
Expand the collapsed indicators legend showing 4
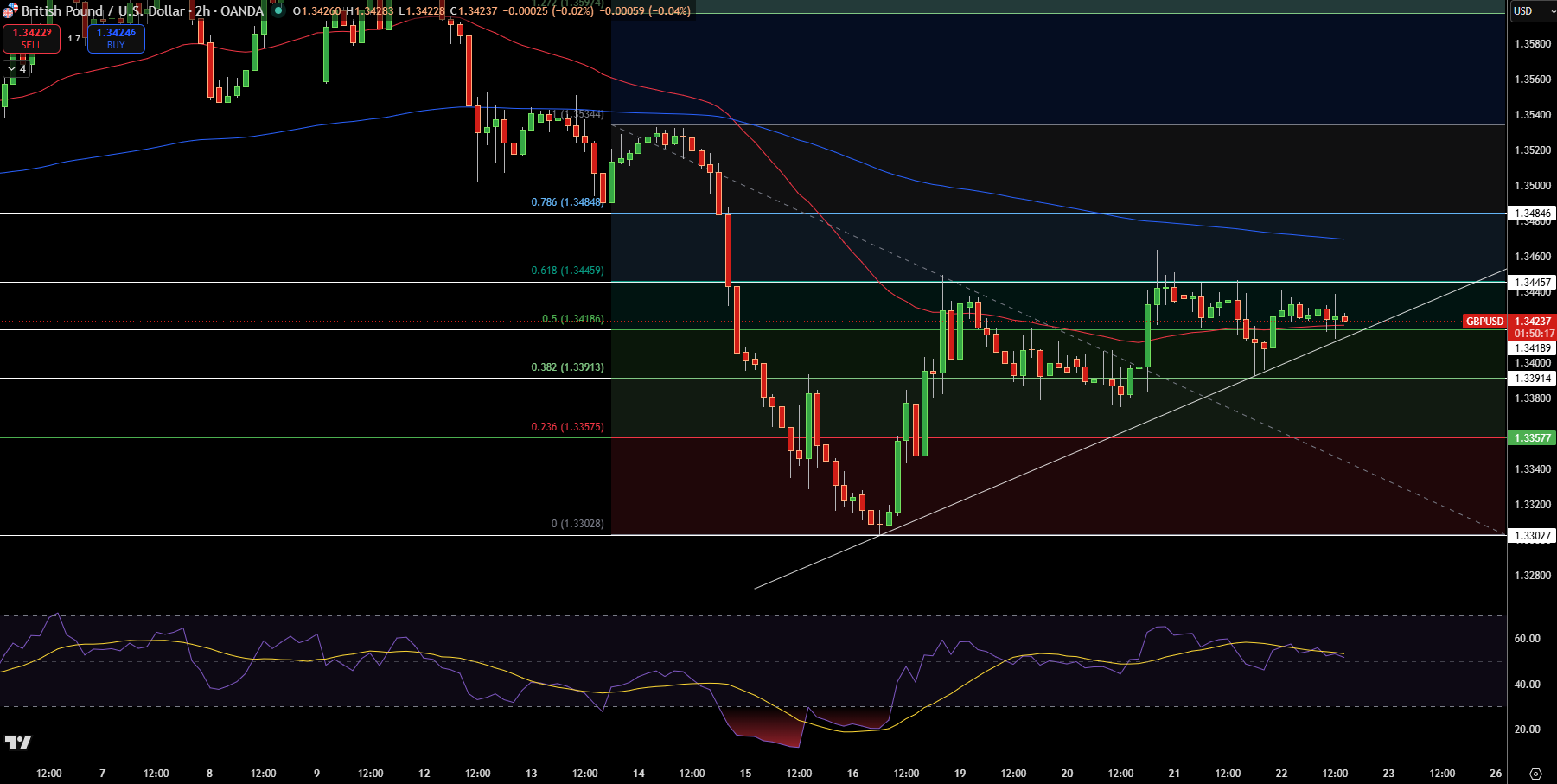pos(16,68)
